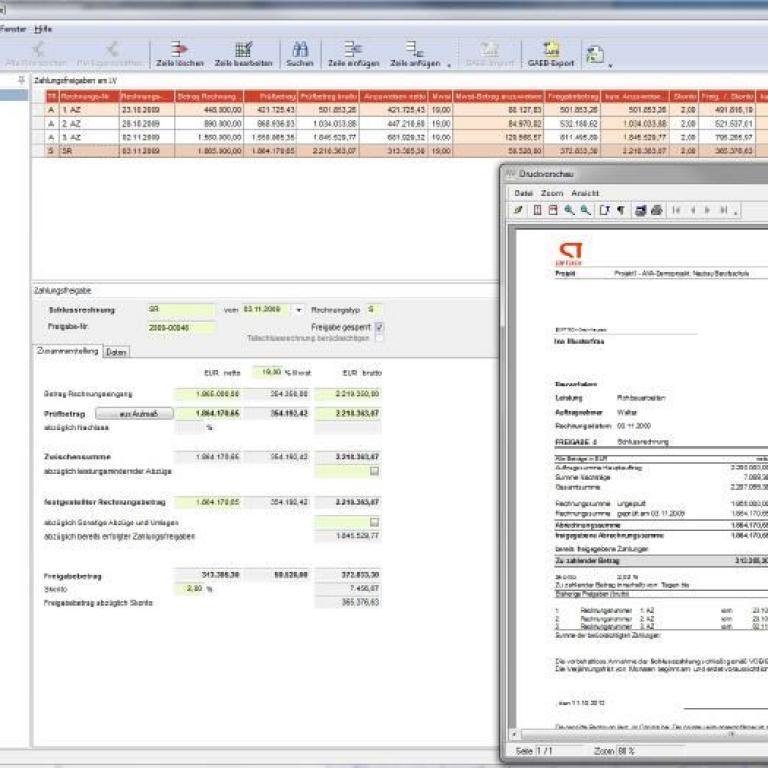Go to next page in Druckvorschau
The image size is (768, 768).
[707, 210]
